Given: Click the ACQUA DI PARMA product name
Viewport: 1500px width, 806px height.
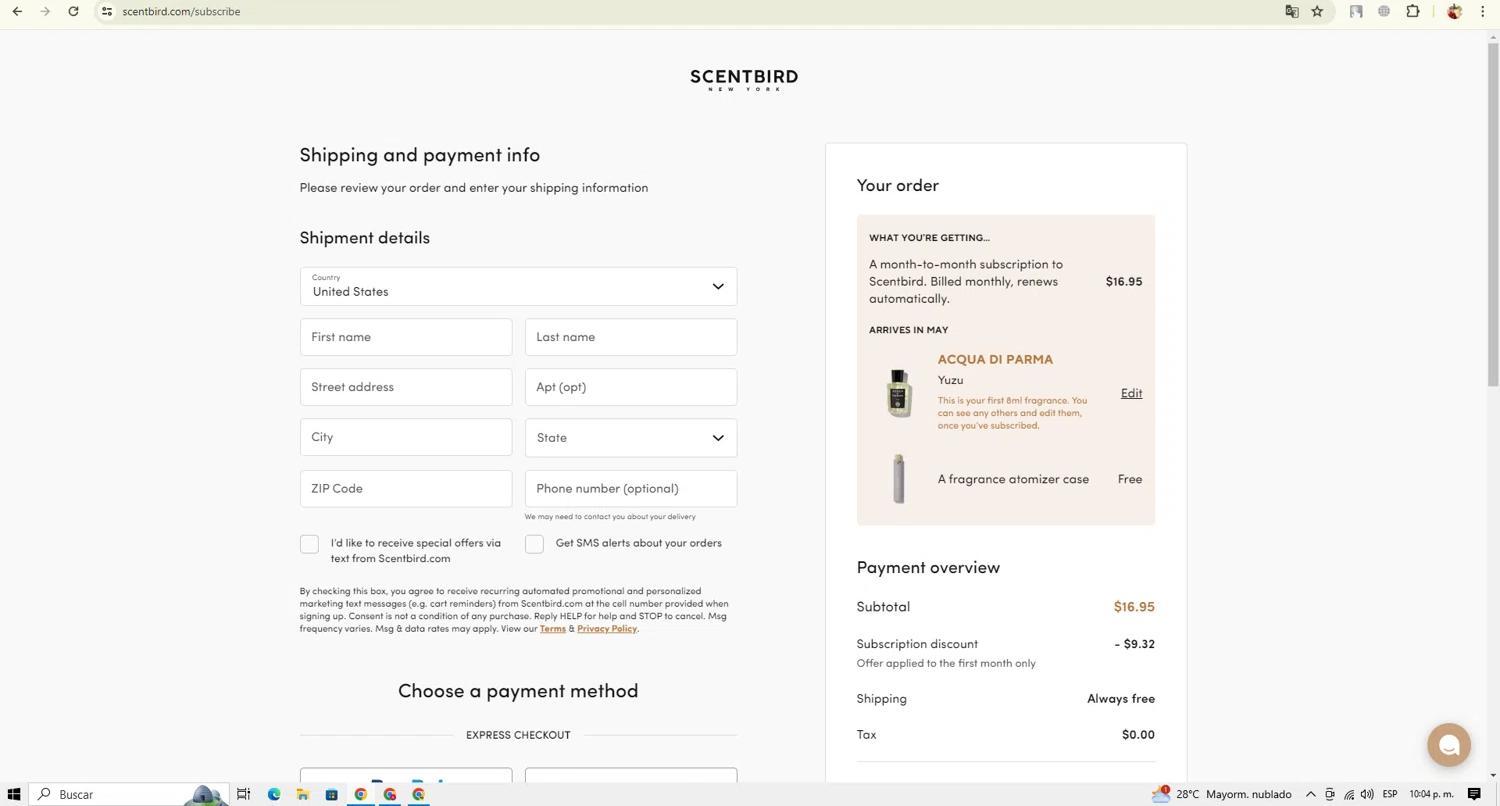Looking at the screenshot, I should pyautogui.click(x=995, y=360).
